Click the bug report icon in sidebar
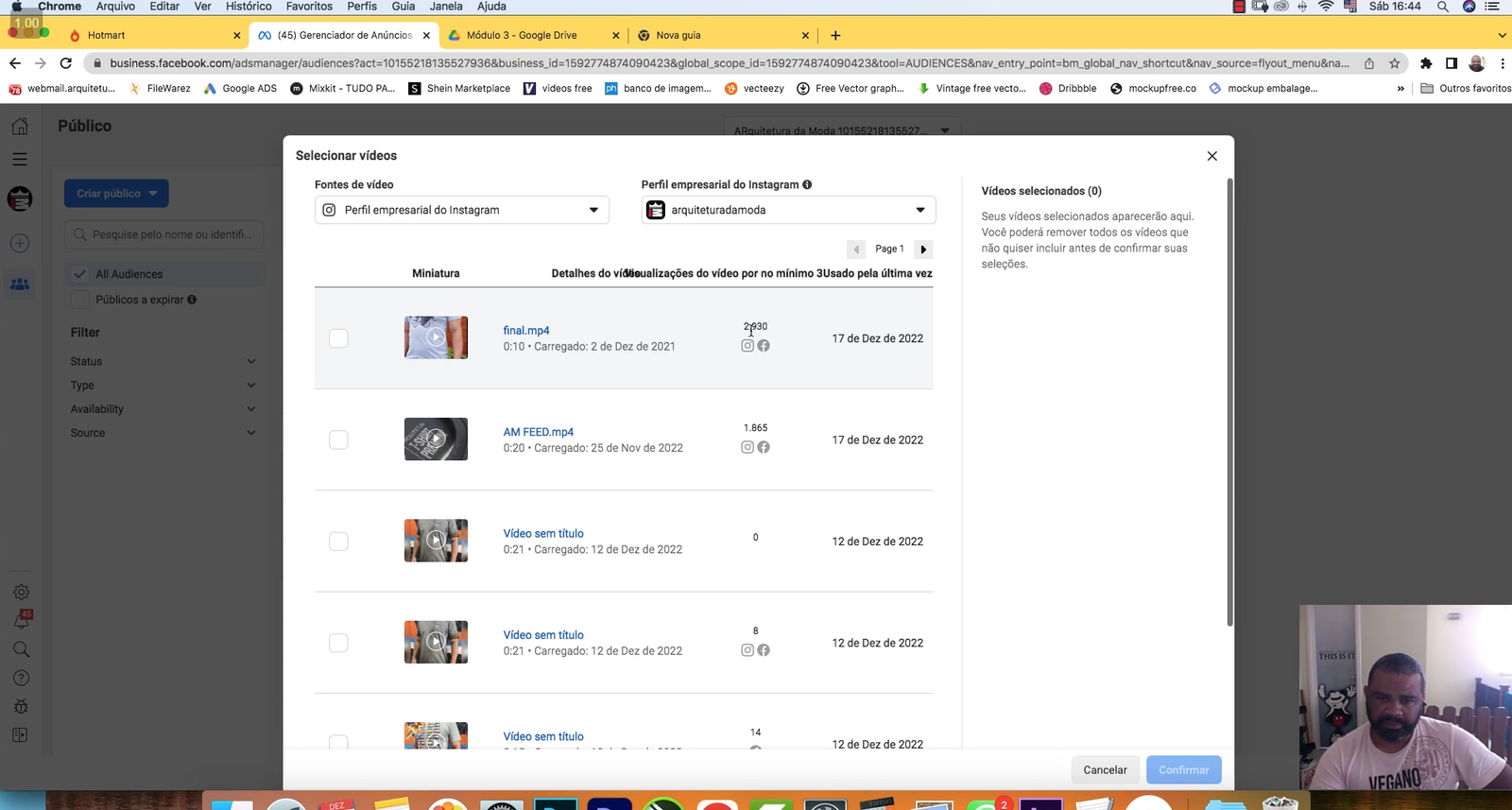1512x810 pixels. 21,706
